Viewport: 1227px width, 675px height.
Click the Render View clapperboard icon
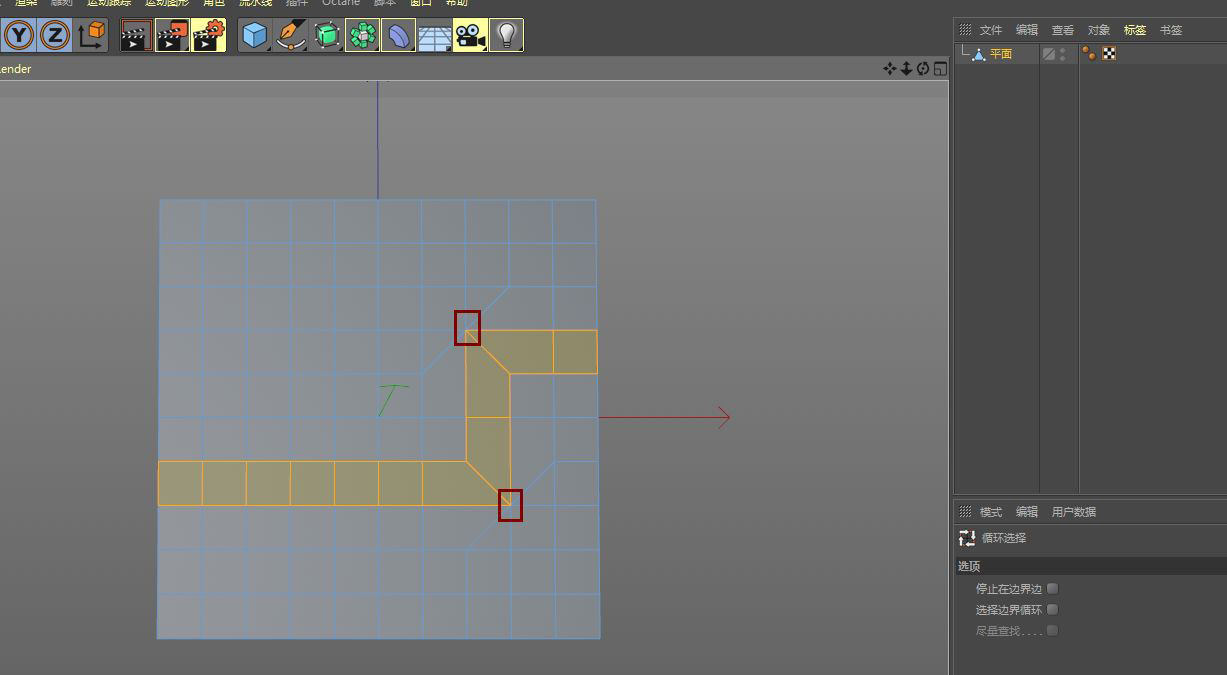136,36
